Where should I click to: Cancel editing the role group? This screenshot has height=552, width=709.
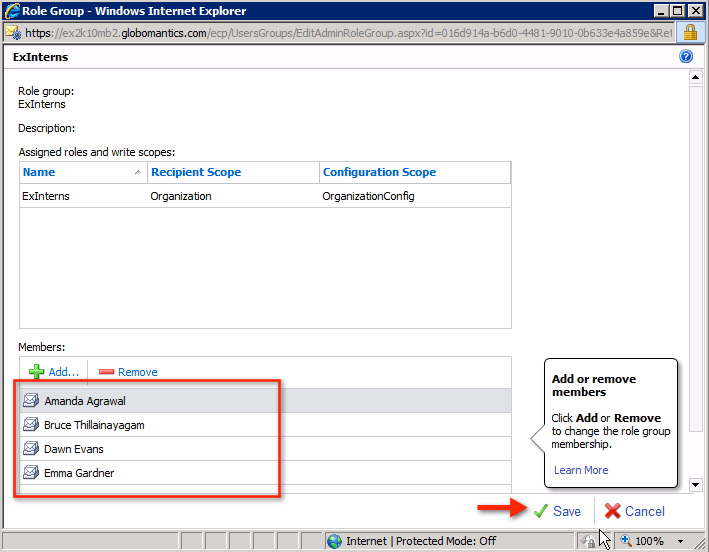coord(635,511)
